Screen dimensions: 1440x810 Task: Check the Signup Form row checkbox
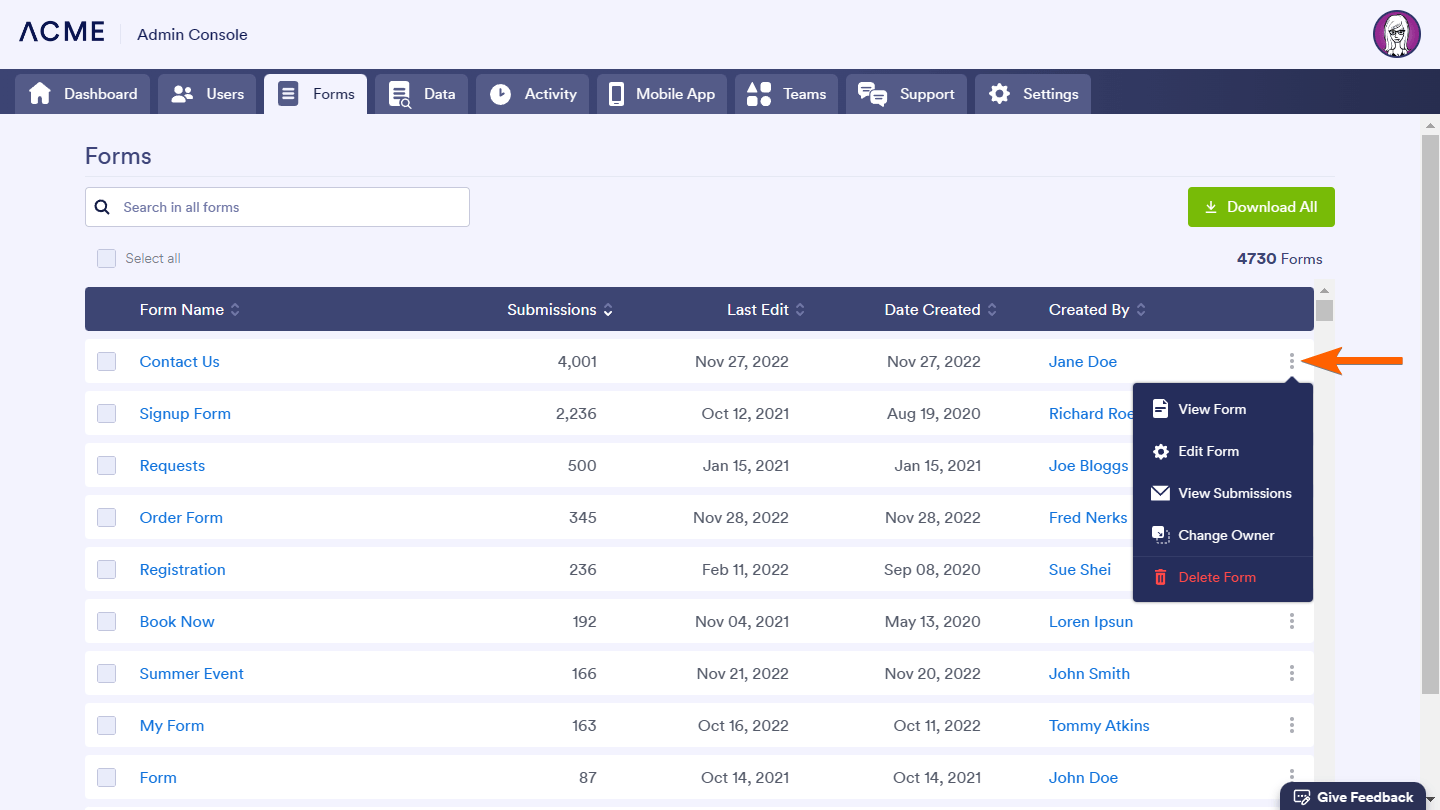pyautogui.click(x=106, y=413)
